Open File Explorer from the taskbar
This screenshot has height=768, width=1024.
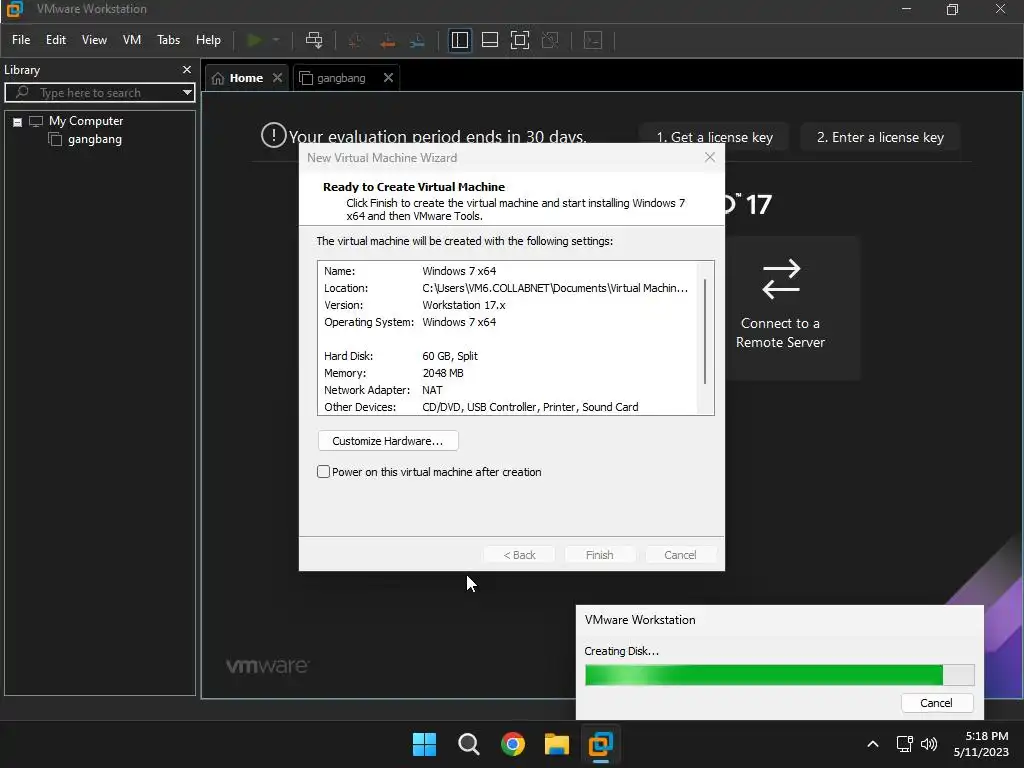click(557, 744)
